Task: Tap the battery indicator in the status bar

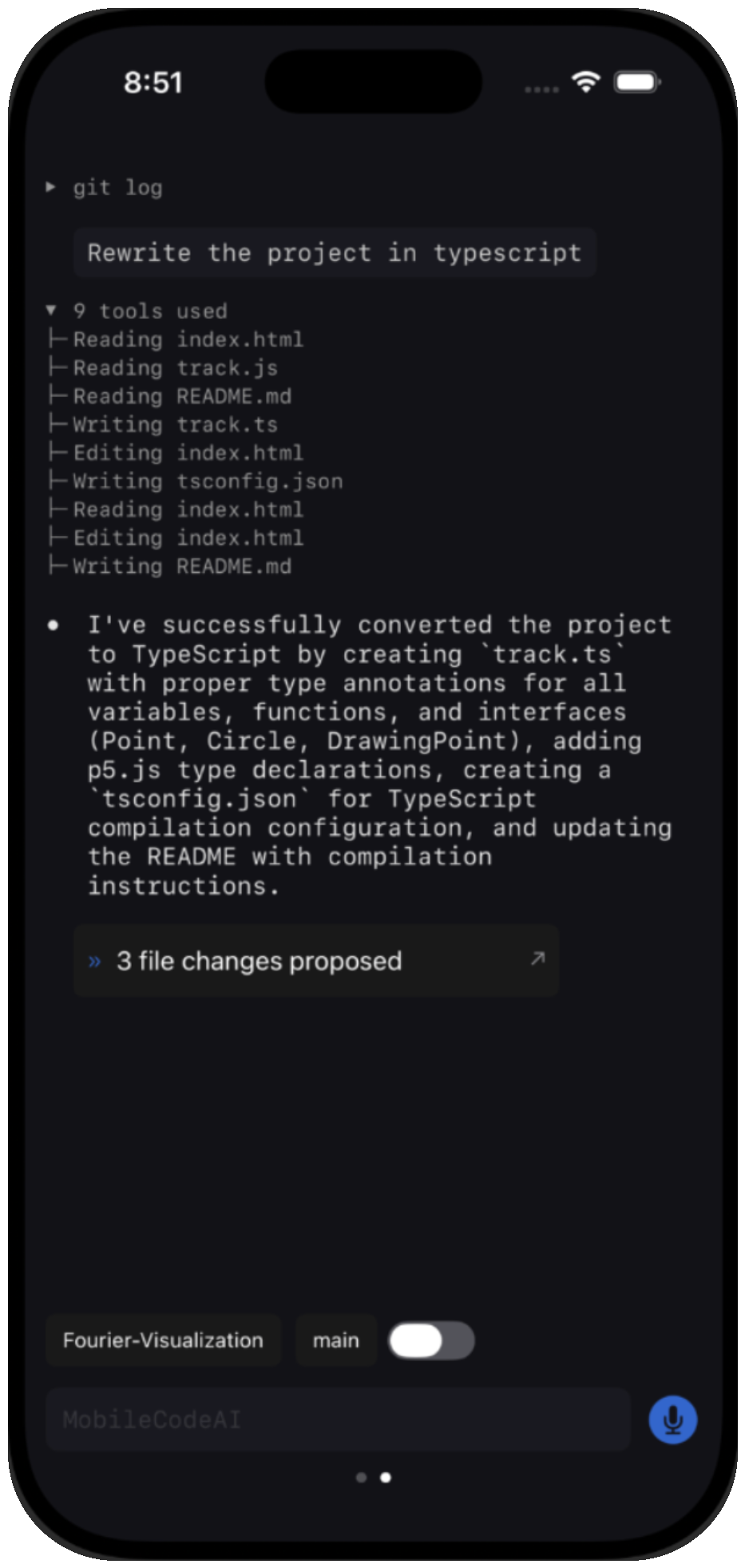Action: tap(636, 82)
